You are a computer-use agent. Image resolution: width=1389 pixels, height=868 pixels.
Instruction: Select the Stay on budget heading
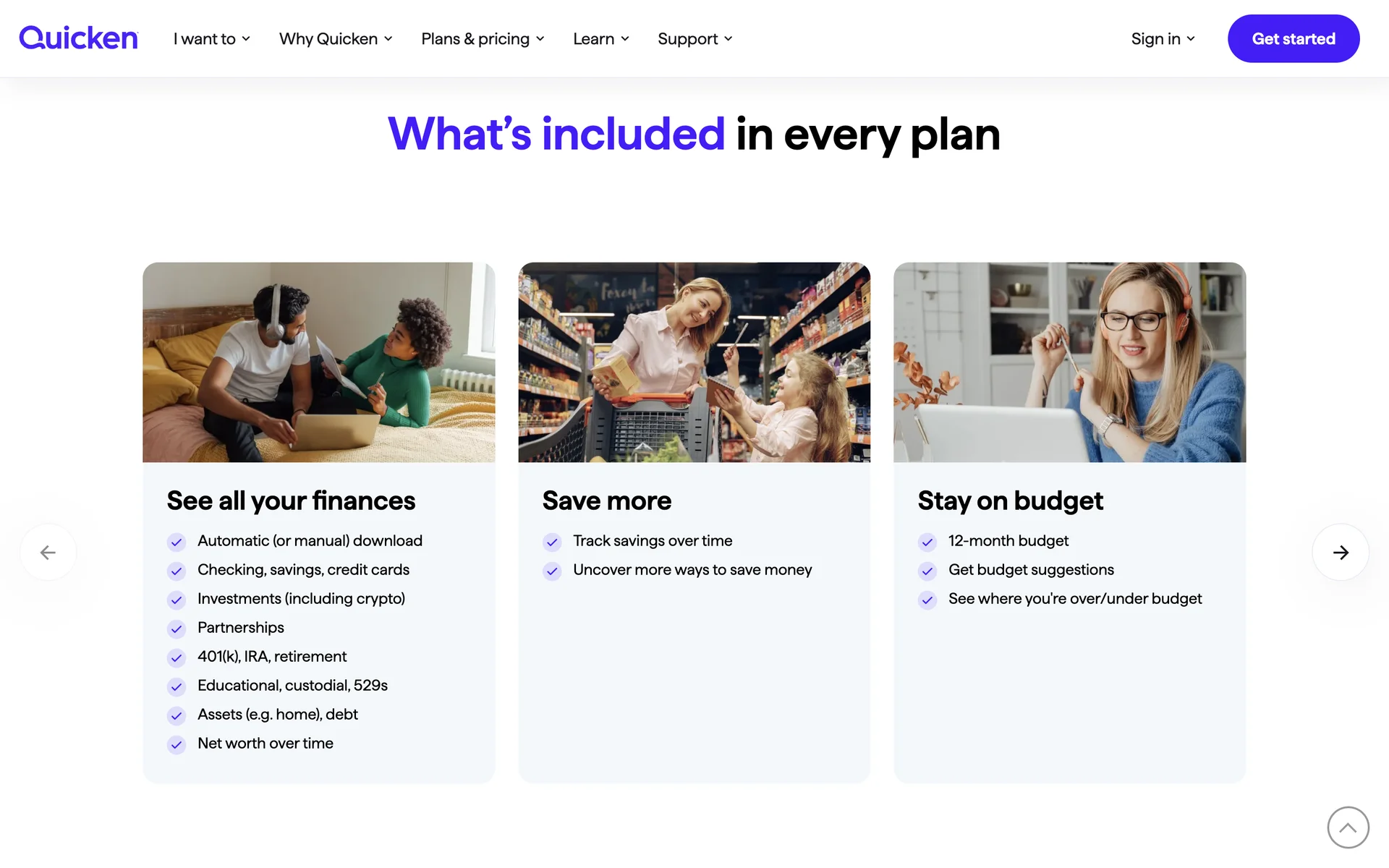1010,501
